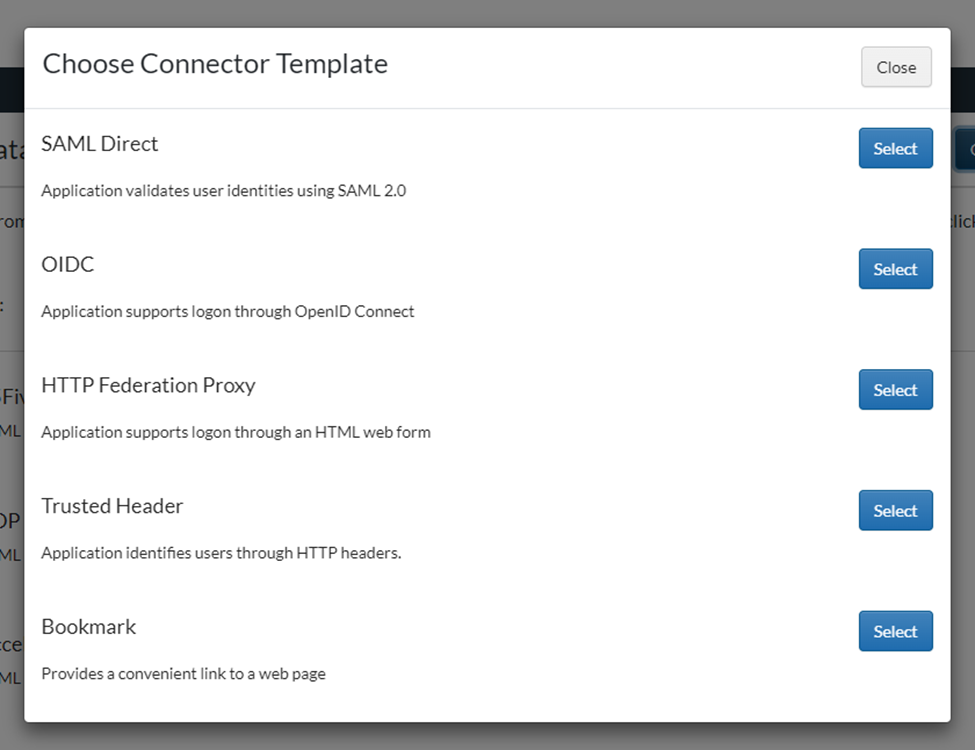Viewport: 975px width, 750px height.
Task: Select the Trusted Header connector template
Action: click(895, 510)
